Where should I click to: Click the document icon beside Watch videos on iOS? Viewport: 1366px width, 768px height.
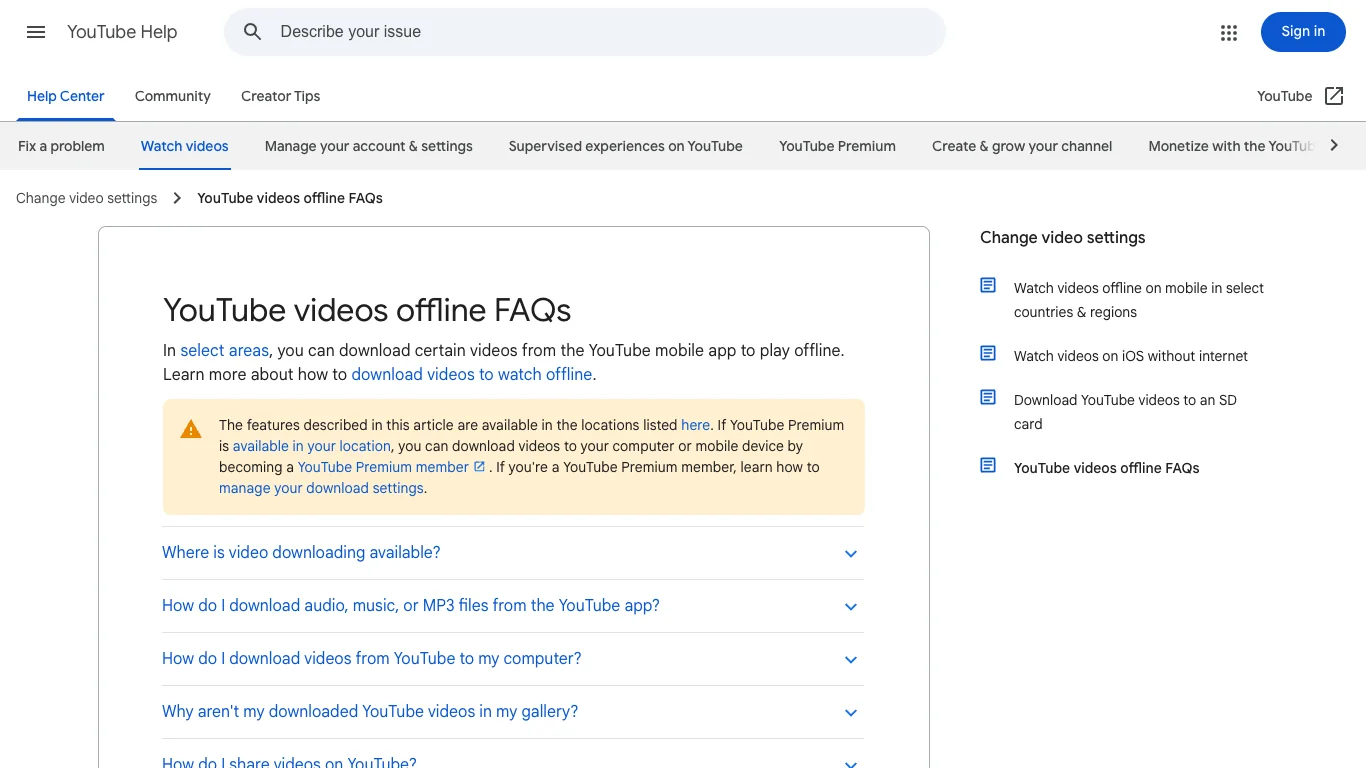(x=988, y=354)
